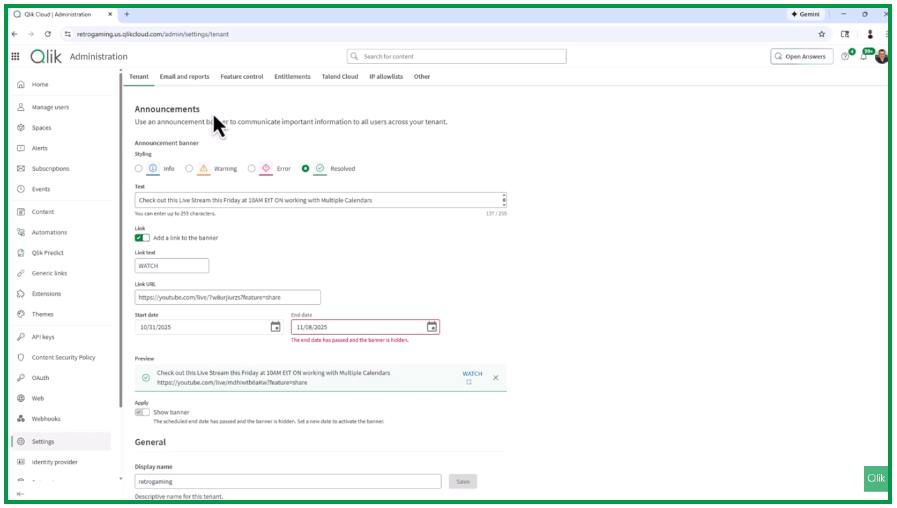Open Themes in sidebar
This screenshot has height=508, width=897.
tap(42, 314)
